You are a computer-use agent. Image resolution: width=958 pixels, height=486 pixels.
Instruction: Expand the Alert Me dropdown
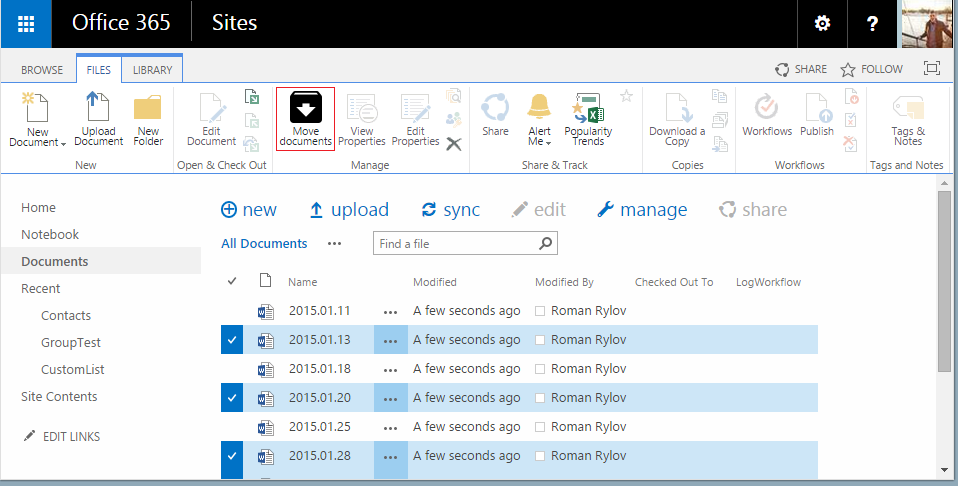[539, 142]
